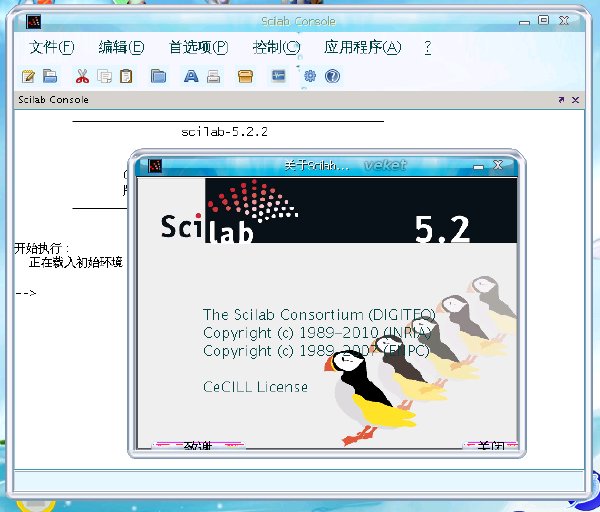
Task: Minimize the Scilab Console window
Action: tap(524, 22)
